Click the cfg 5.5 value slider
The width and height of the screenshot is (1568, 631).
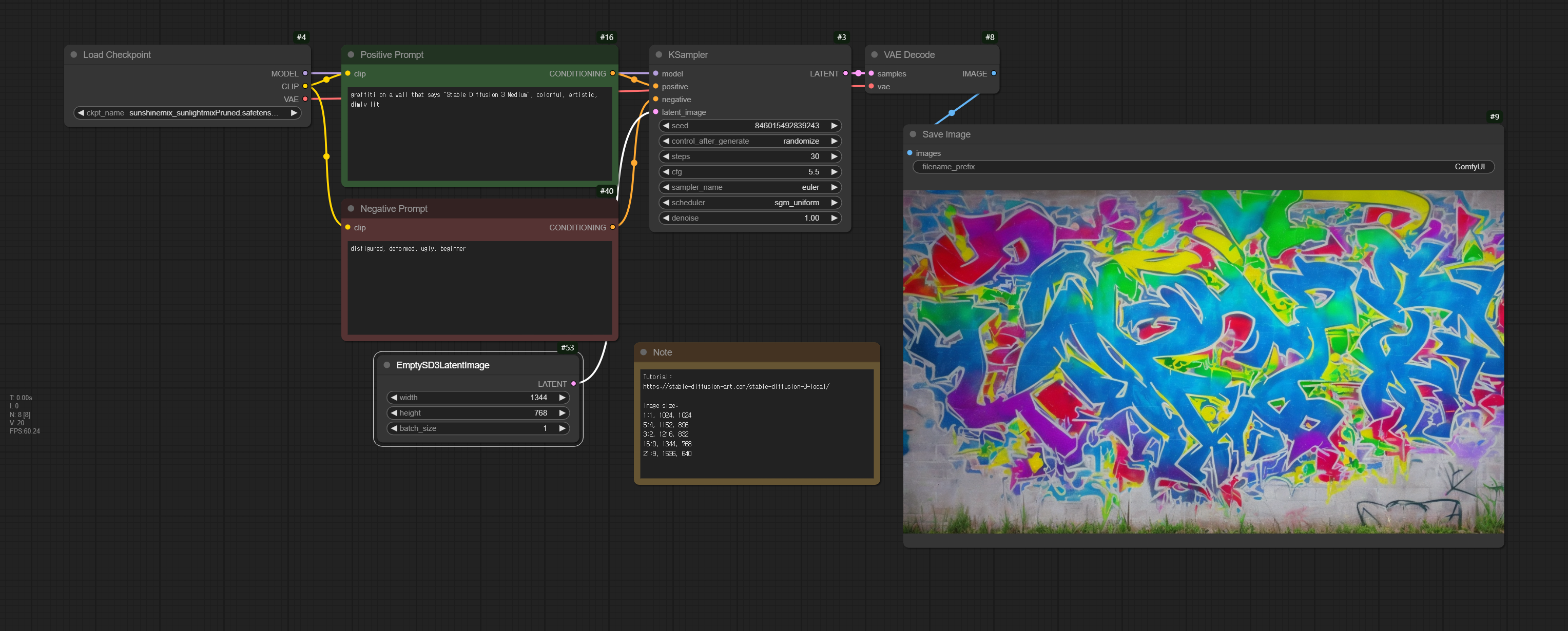tap(749, 172)
